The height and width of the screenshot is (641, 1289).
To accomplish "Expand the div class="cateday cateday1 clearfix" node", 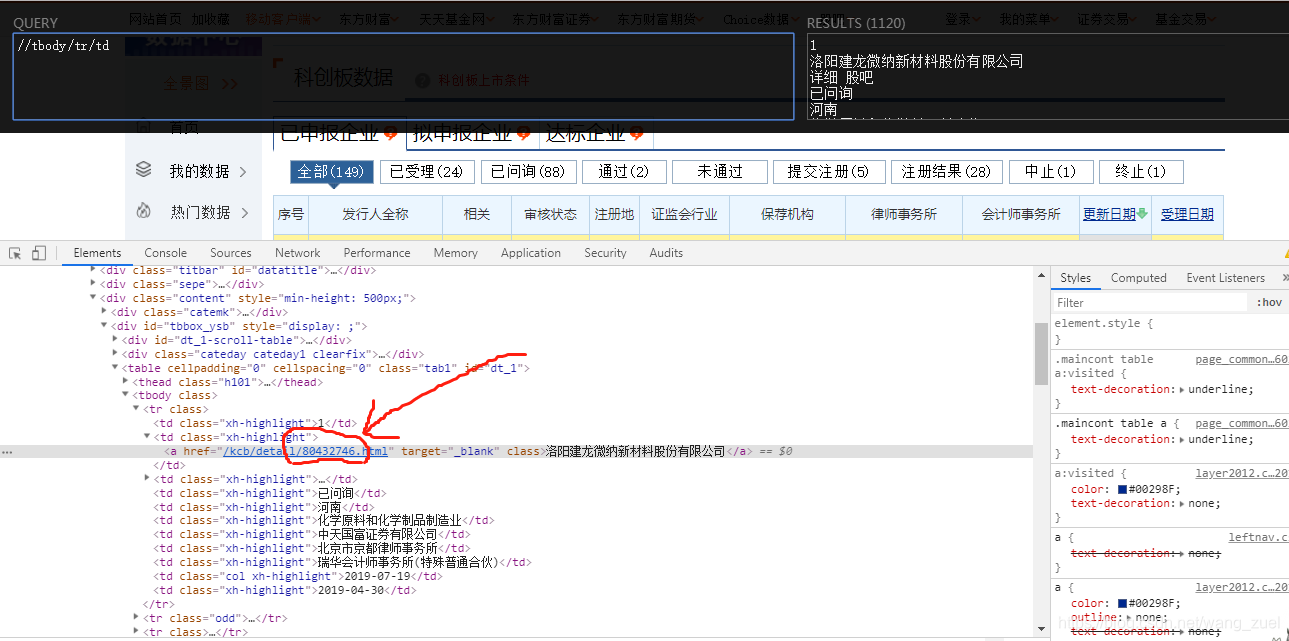I will pyautogui.click(x=115, y=354).
